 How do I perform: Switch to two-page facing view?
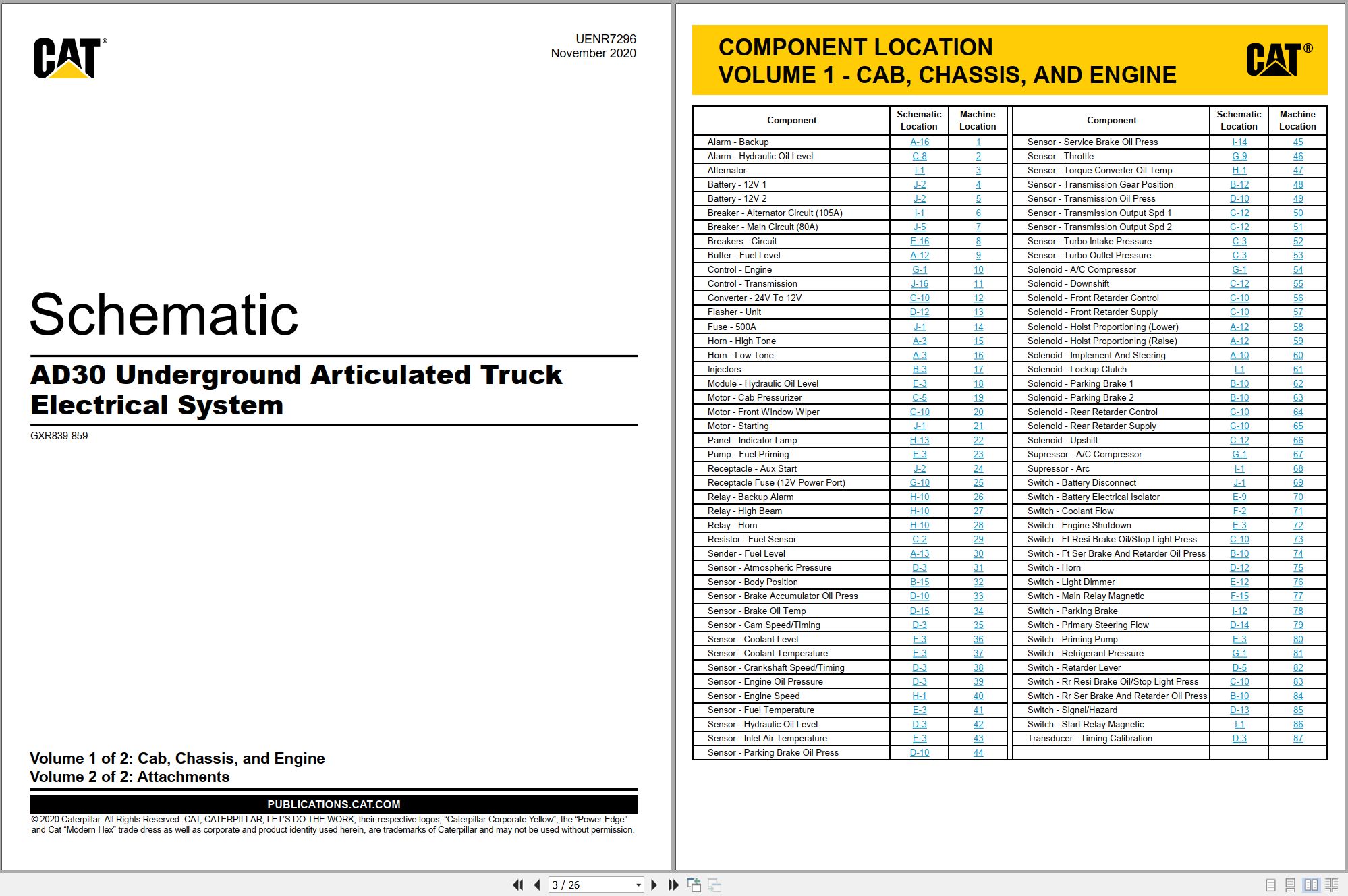[1312, 885]
